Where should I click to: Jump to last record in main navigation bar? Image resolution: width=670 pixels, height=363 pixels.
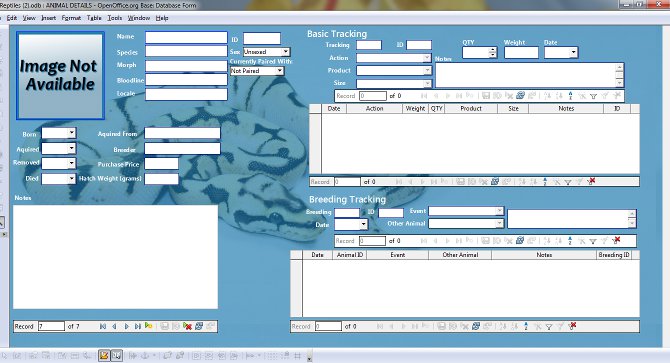pos(138,326)
